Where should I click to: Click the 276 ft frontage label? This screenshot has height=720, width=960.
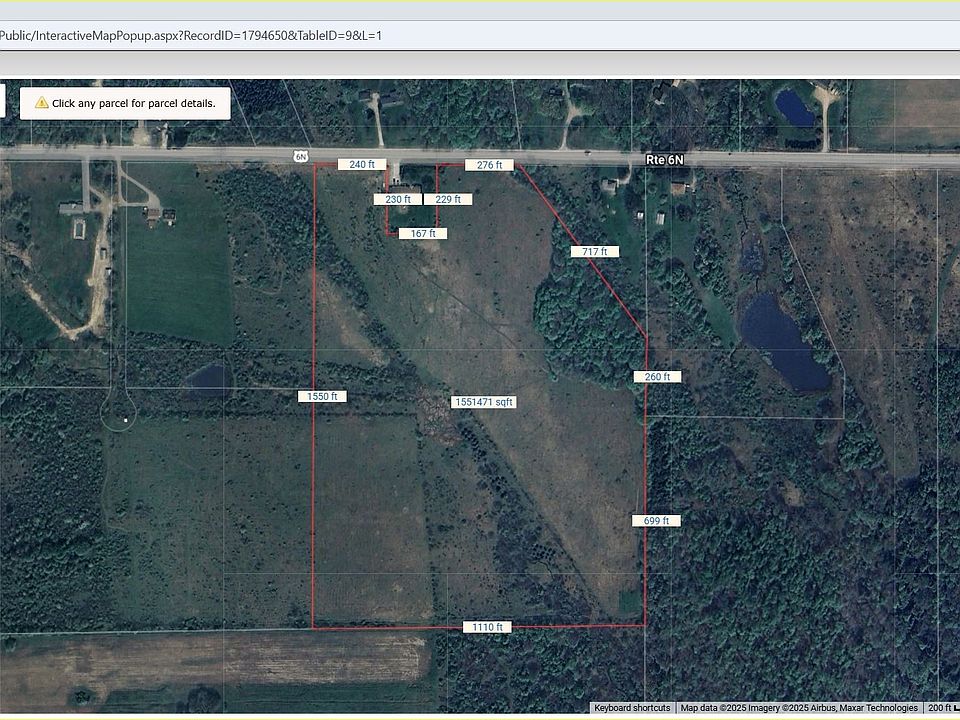click(489, 165)
